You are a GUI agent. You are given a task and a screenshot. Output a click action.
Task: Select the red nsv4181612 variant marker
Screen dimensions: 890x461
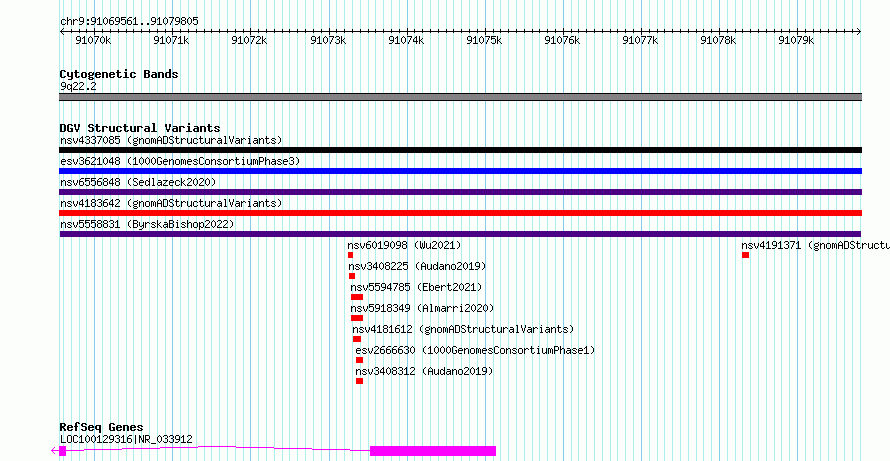[356, 339]
